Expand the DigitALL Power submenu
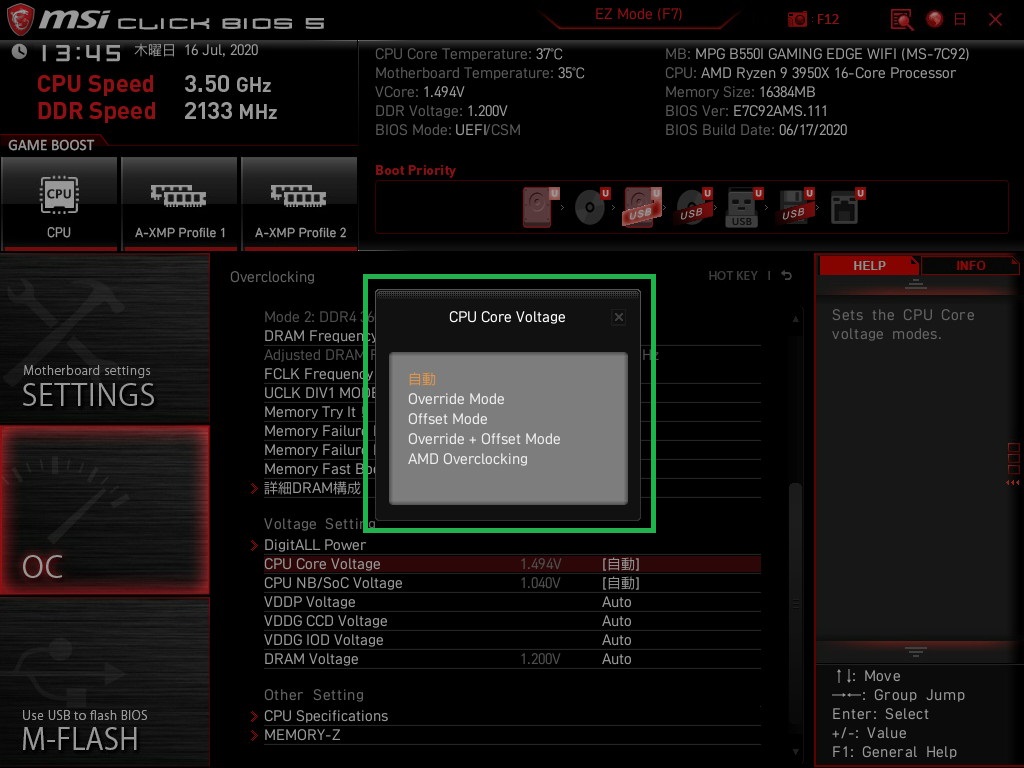Image resolution: width=1024 pixels, height=768 pixels. [x=315, y=545]
